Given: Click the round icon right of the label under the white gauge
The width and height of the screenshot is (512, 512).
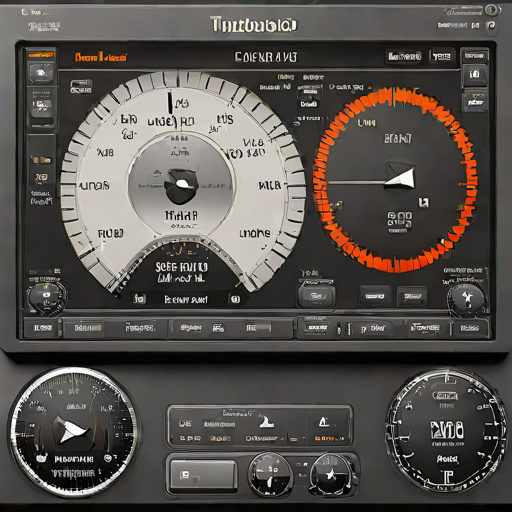Looking at the screenshot, I should coord(235,299).
